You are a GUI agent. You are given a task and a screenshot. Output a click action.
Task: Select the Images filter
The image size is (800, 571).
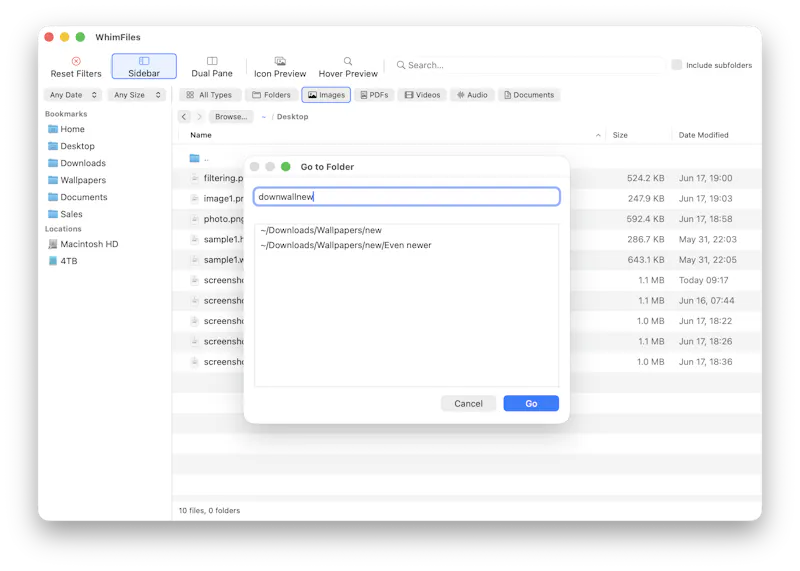pyautogui.click(x=326, y=95)
